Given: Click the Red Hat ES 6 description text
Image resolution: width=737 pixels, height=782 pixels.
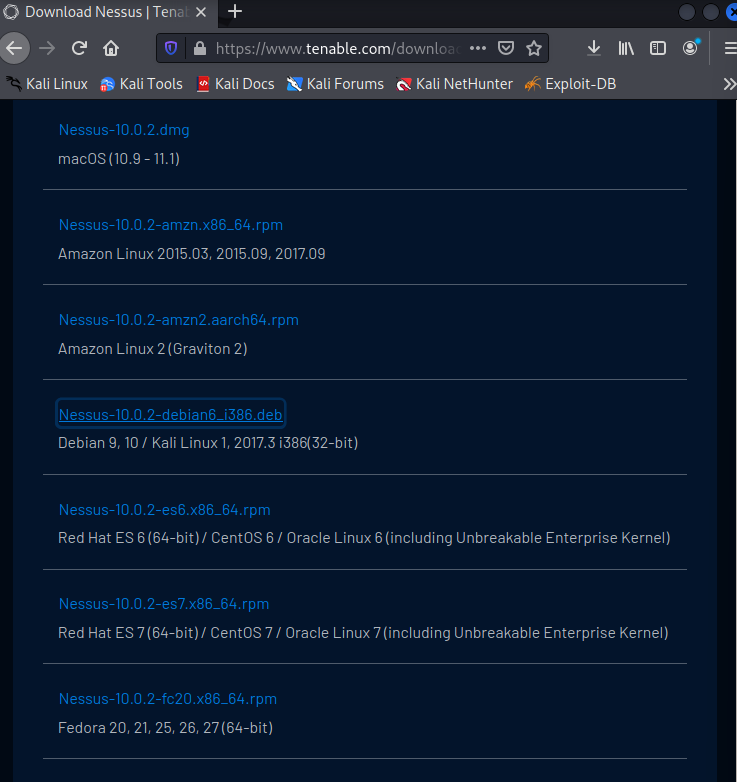Looking at the screenshot, I should [x=364, y=538].
